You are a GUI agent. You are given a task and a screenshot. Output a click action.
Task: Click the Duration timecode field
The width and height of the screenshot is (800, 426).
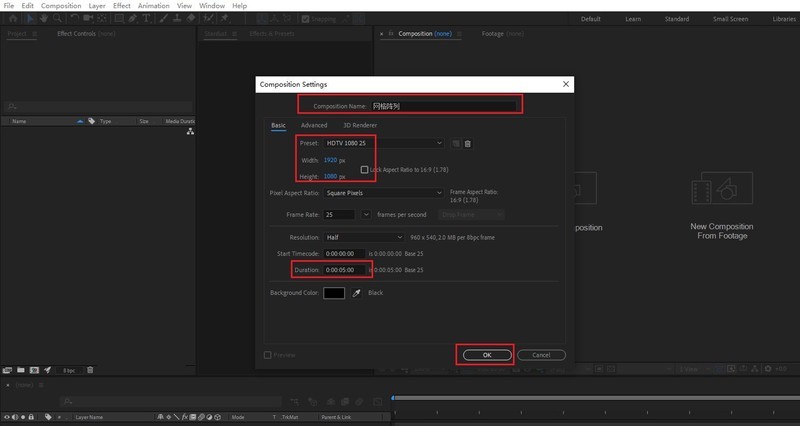(345, 270)
